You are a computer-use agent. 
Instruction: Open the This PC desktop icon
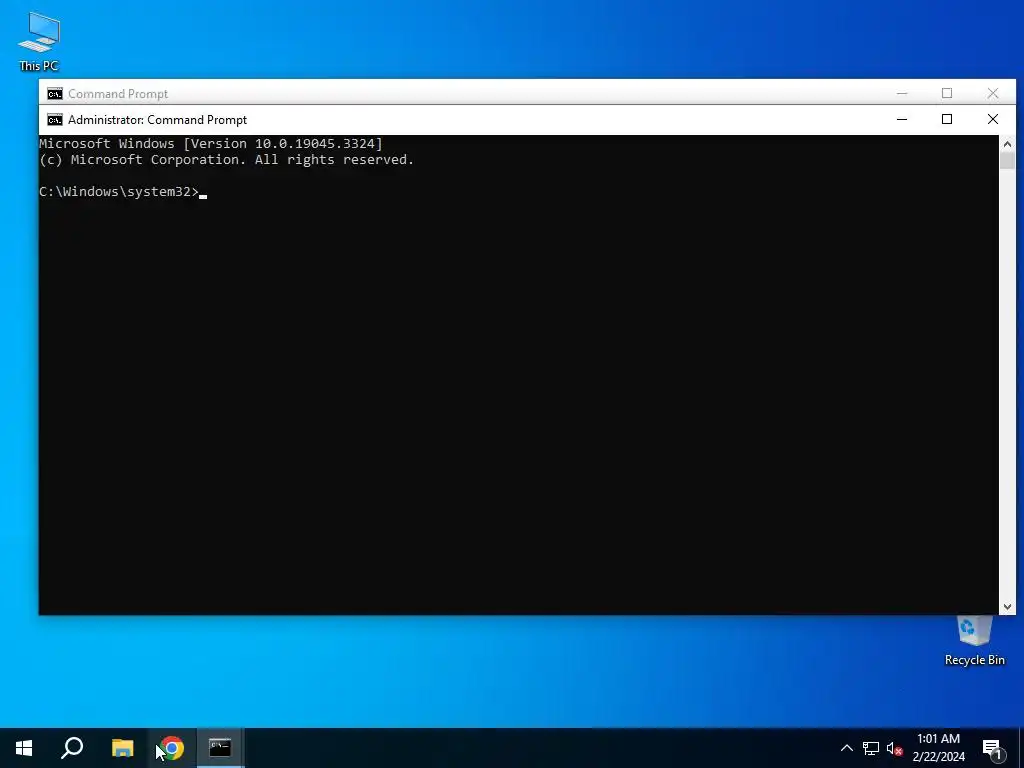pyautogui.click(x=39, y=41)
